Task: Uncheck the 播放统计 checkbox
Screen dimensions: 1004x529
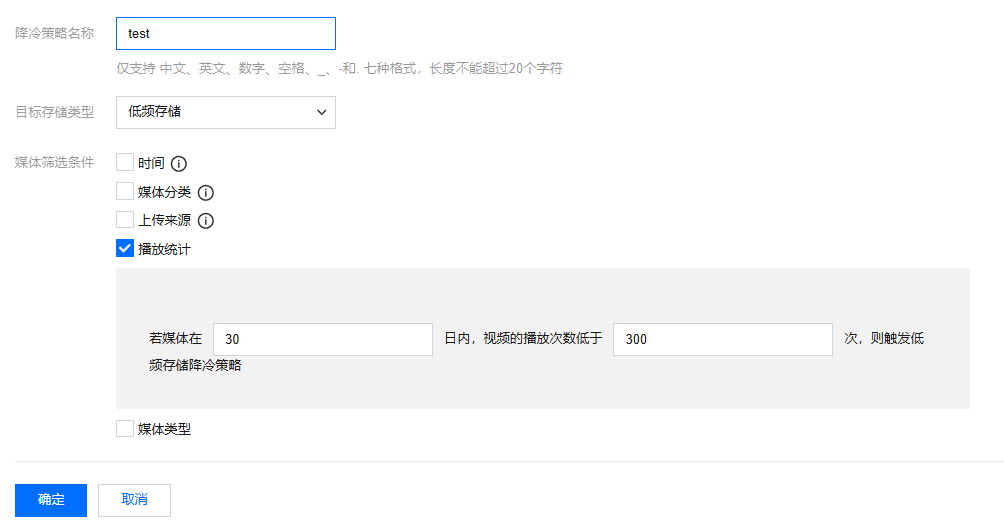Action: [125, 248]
